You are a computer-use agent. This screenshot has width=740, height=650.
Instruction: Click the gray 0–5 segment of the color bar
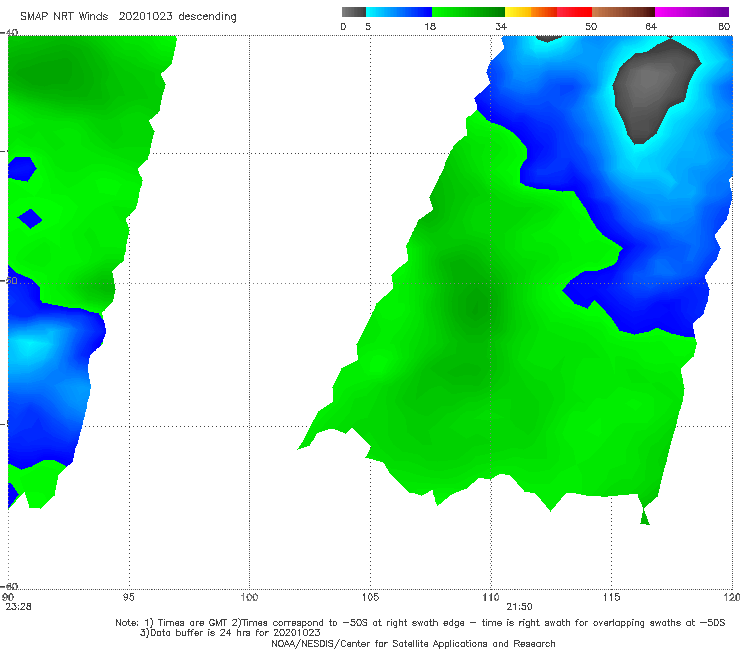click(353, 12)
